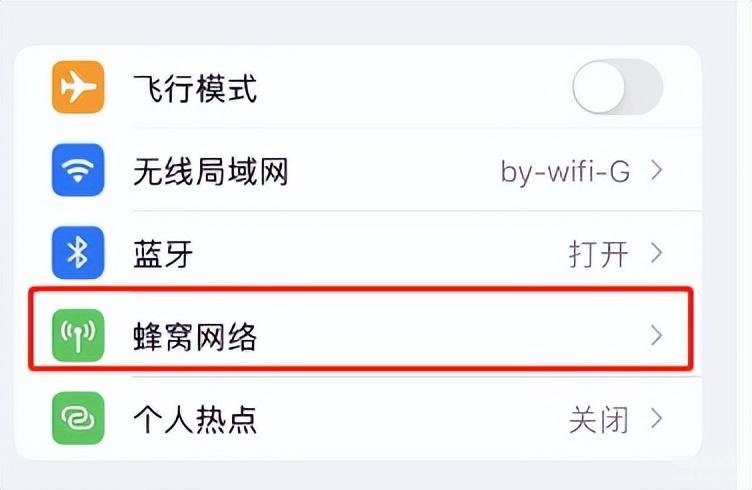
Task: Tap the green Cellular antenna icon
Action: [x=78, y=336]
